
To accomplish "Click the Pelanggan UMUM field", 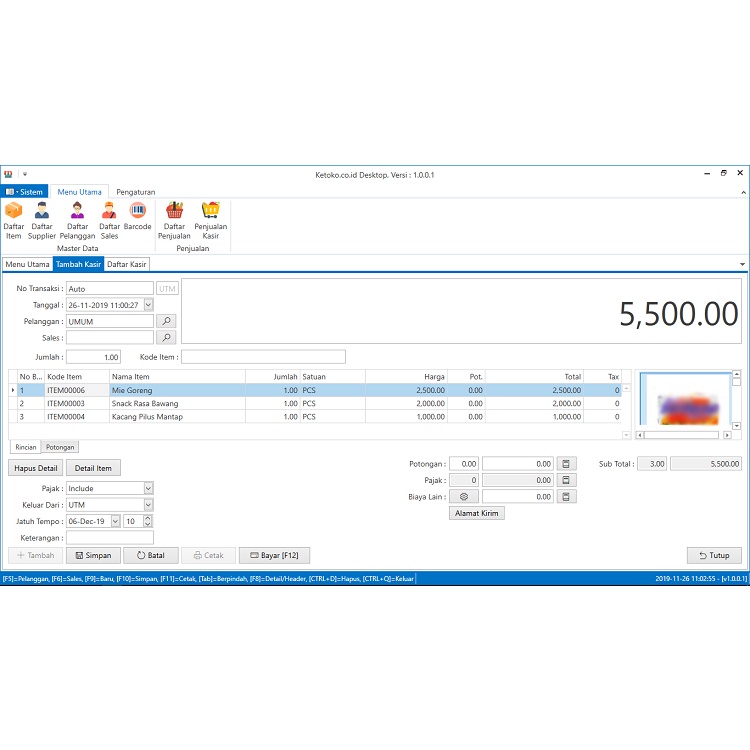I will [x=110, y=321].
